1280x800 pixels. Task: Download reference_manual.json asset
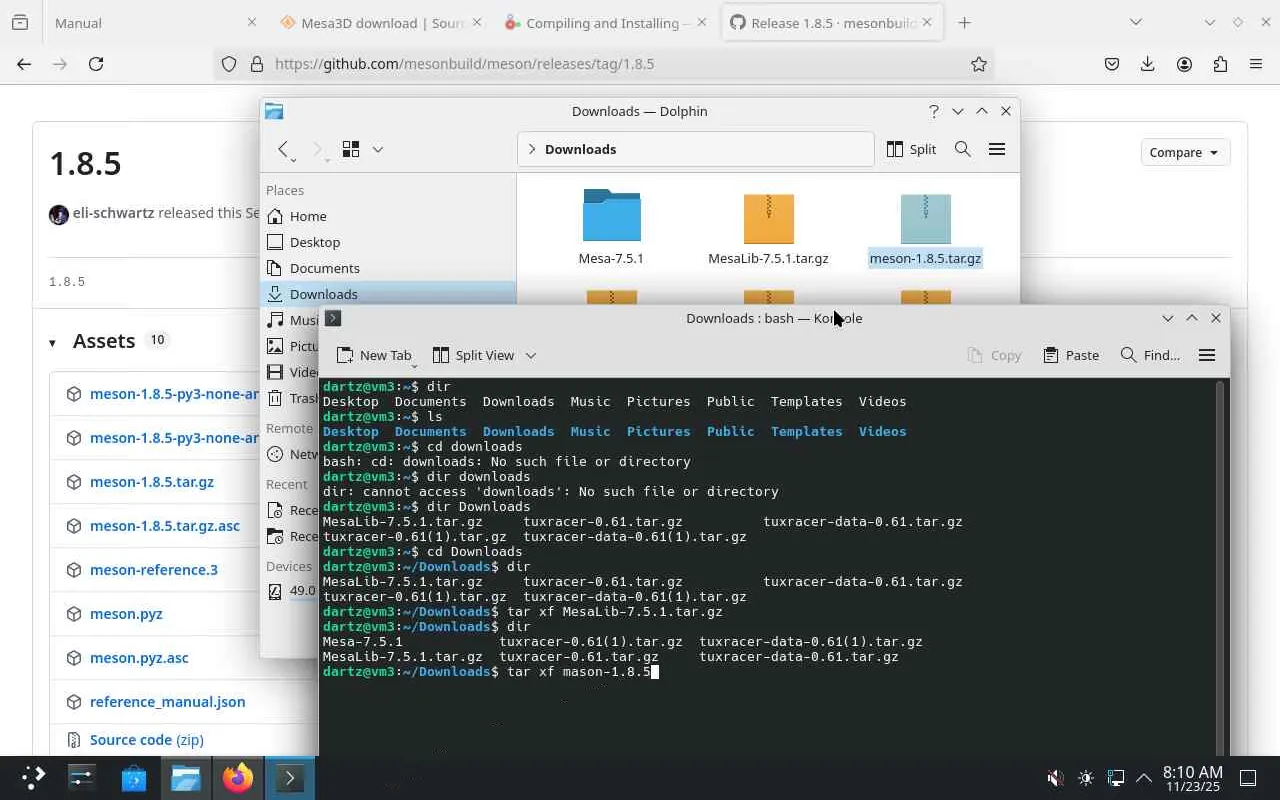(167, 702)
